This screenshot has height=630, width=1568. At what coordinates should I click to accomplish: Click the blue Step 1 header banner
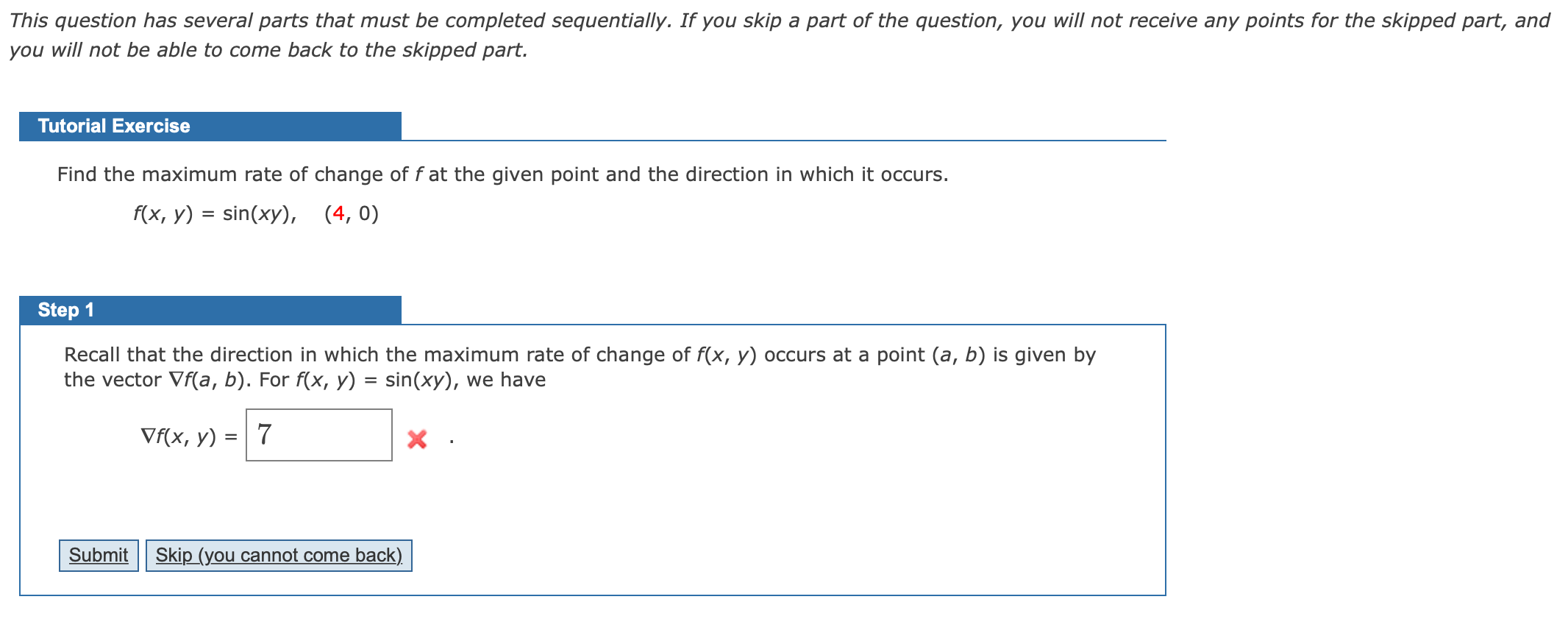[x=210, y=309]
